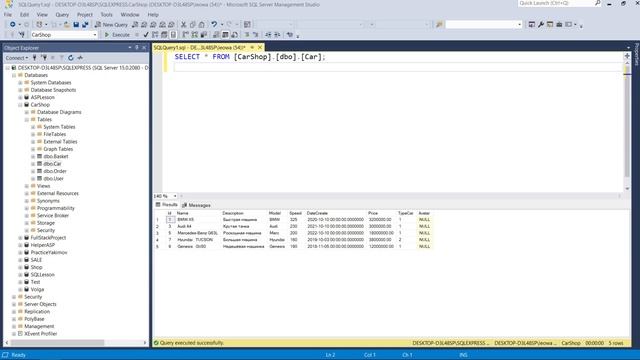Screen dimensions: 640x360
Task: Open Query Options from the toolbar icon
Action: click(x=164, y=35)
